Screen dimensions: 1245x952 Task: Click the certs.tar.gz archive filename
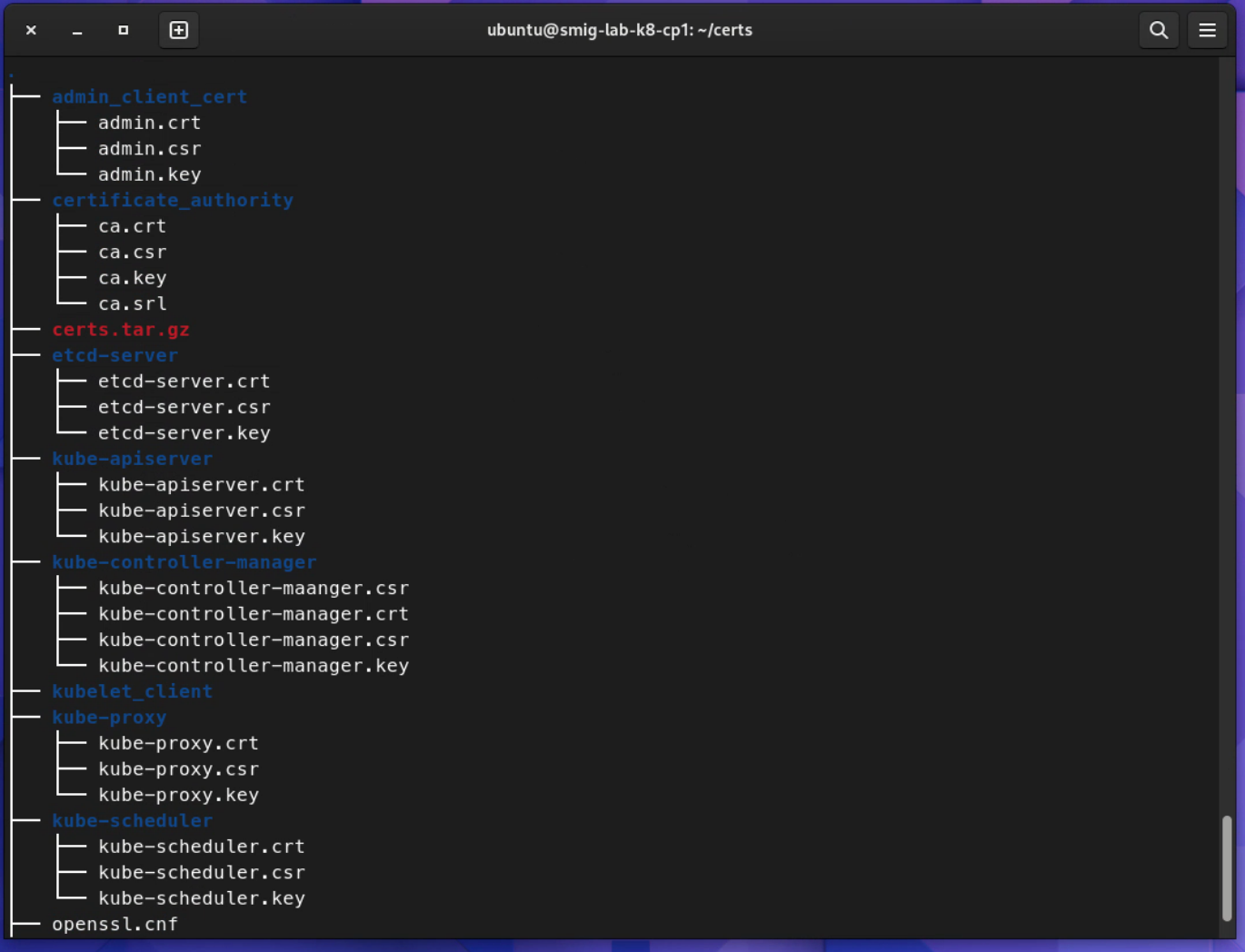pos(120,329)
